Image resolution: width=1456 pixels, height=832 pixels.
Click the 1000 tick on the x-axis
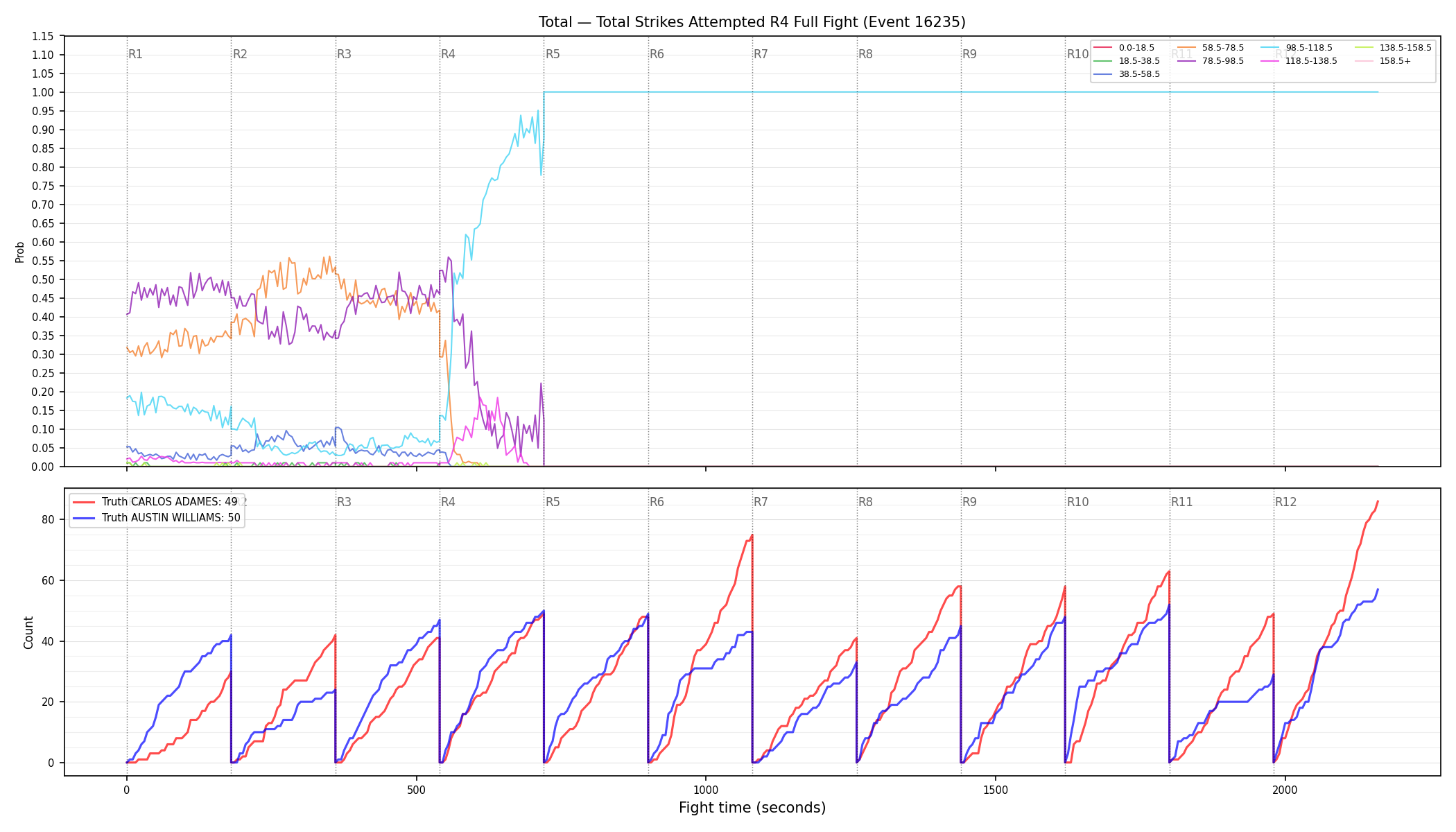(x=706, y=790)
